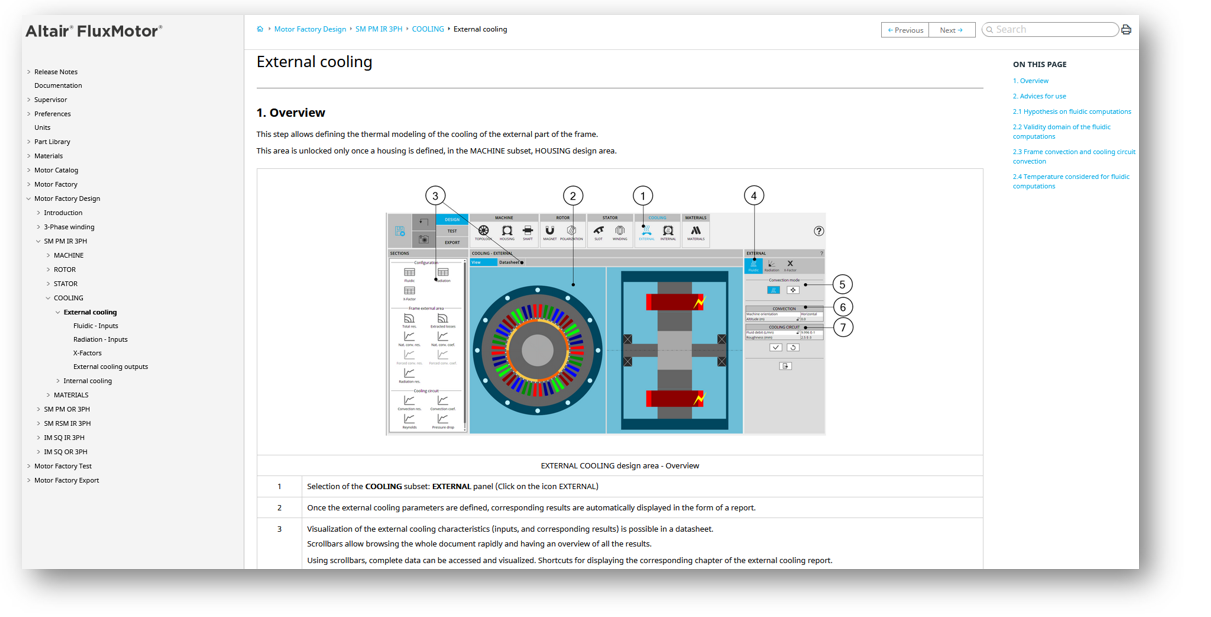1211x617 pixels.
Task: Click the question mark help icon in the figure
Action: (819, 231)
